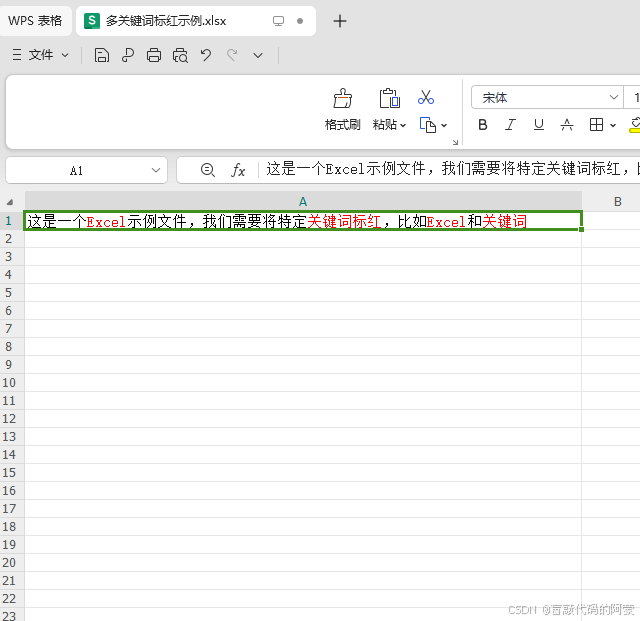This screenshot has width=640, height=621.
Task: Click the fx insert function icon
Action: (238, 169)
